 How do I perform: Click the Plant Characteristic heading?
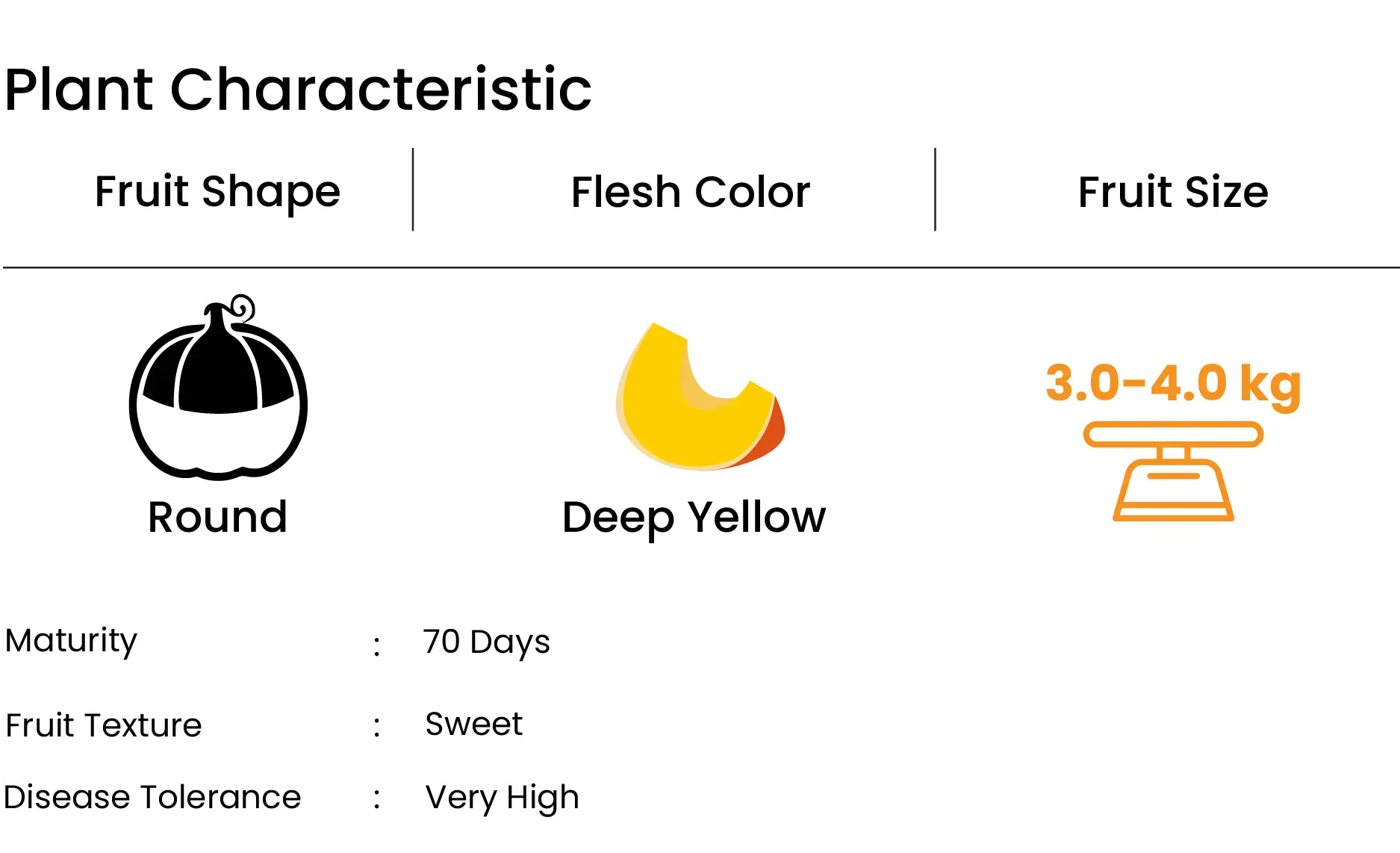(298, 90)
